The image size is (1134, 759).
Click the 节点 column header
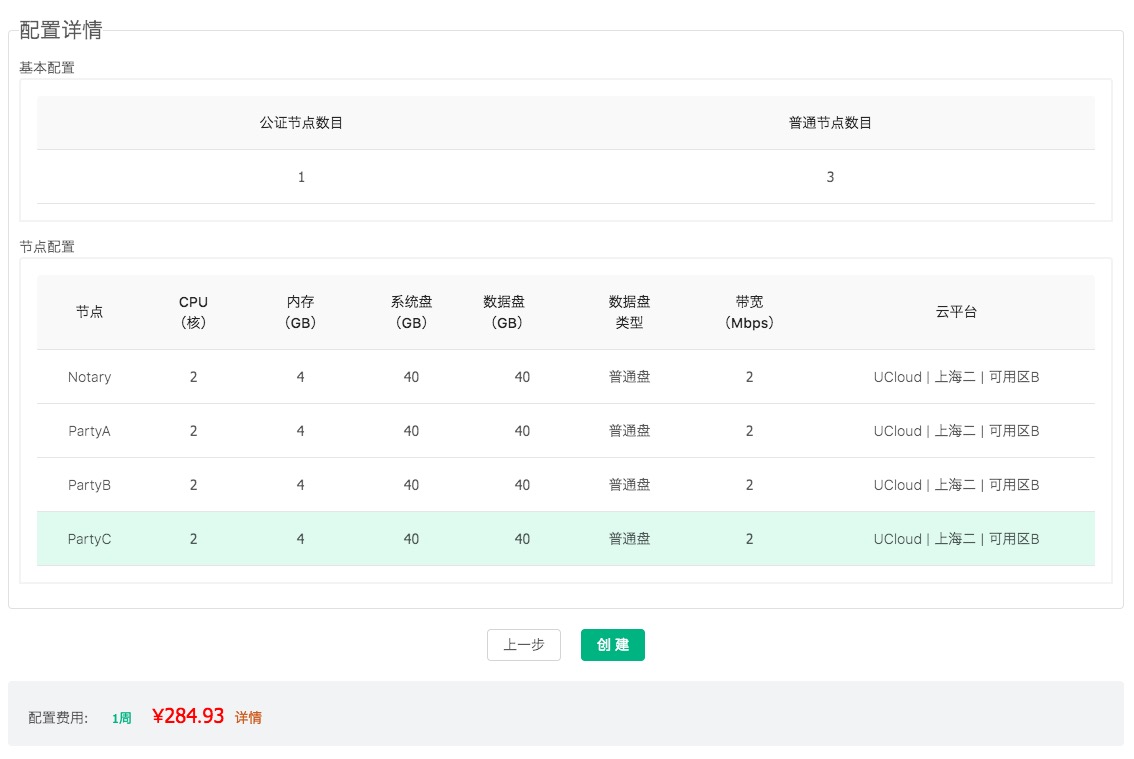point(90,313)
